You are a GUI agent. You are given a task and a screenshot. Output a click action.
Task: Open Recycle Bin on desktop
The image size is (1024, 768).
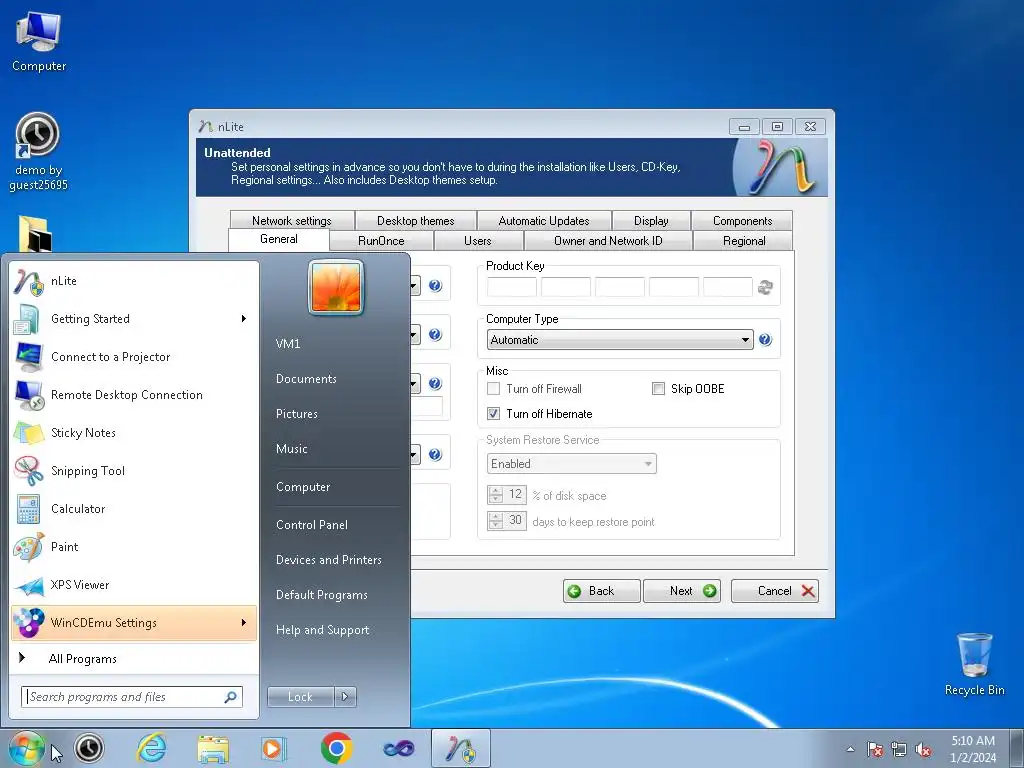point(974,664)
